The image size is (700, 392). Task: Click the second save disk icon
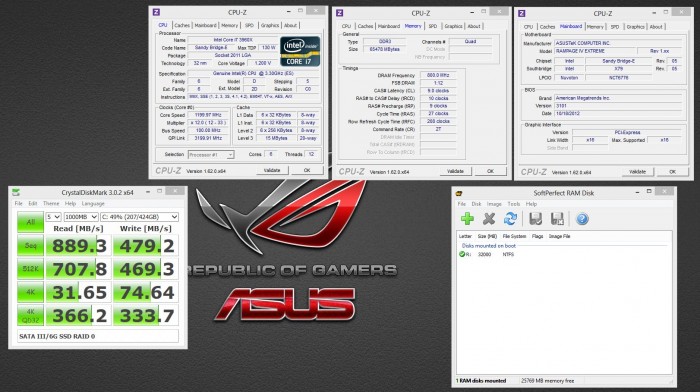point(557,219)
